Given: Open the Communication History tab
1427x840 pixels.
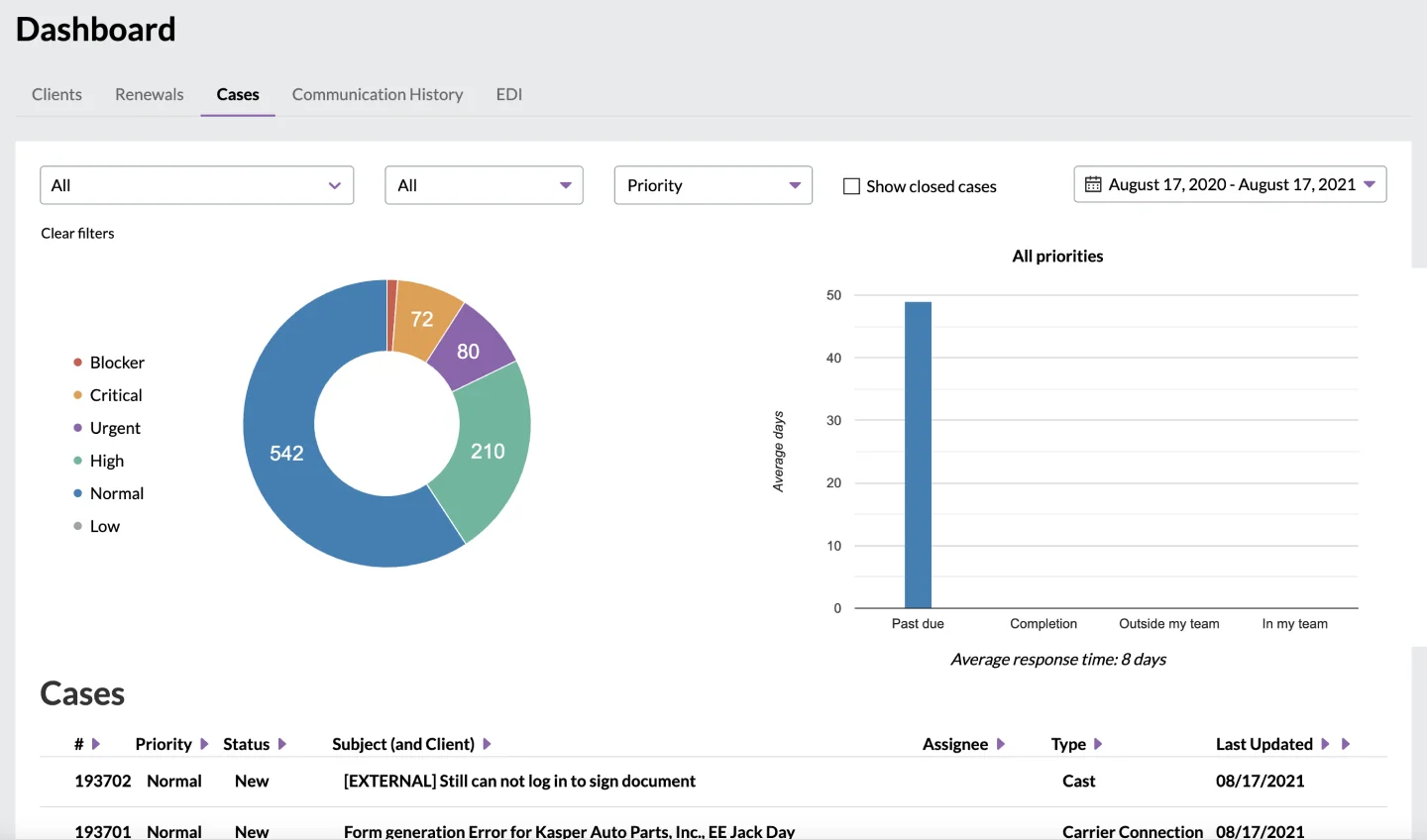Looking at the screenshot, I should pyautogui.click(x=378, y=94).
